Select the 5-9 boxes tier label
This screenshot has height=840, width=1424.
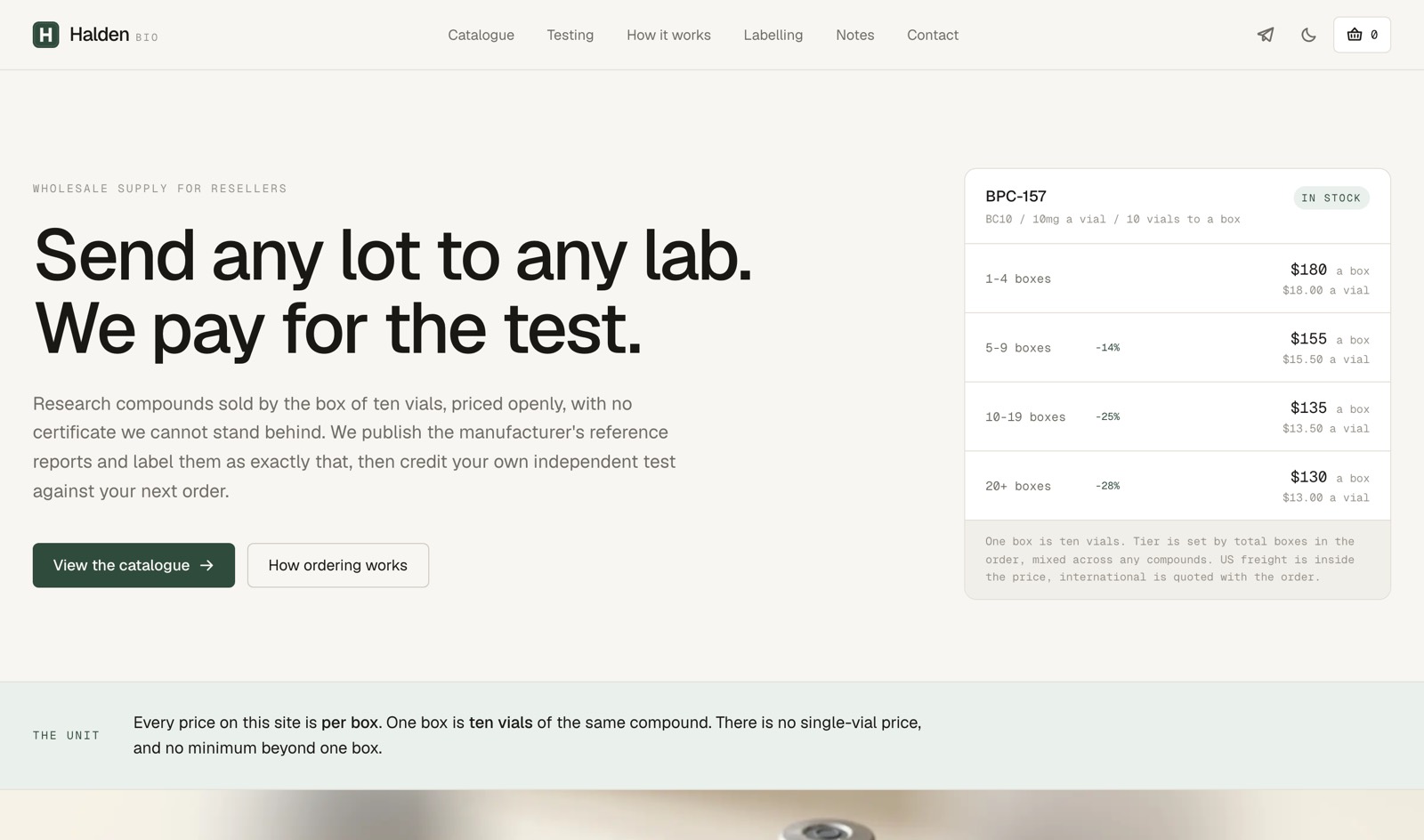[1017, 348]
